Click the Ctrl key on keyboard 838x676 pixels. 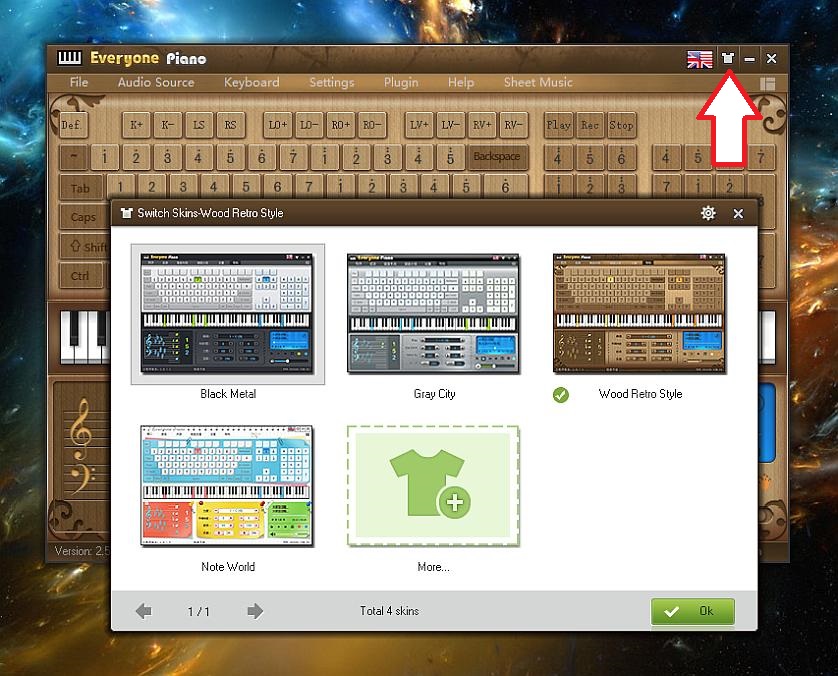(x=80, y=276)
